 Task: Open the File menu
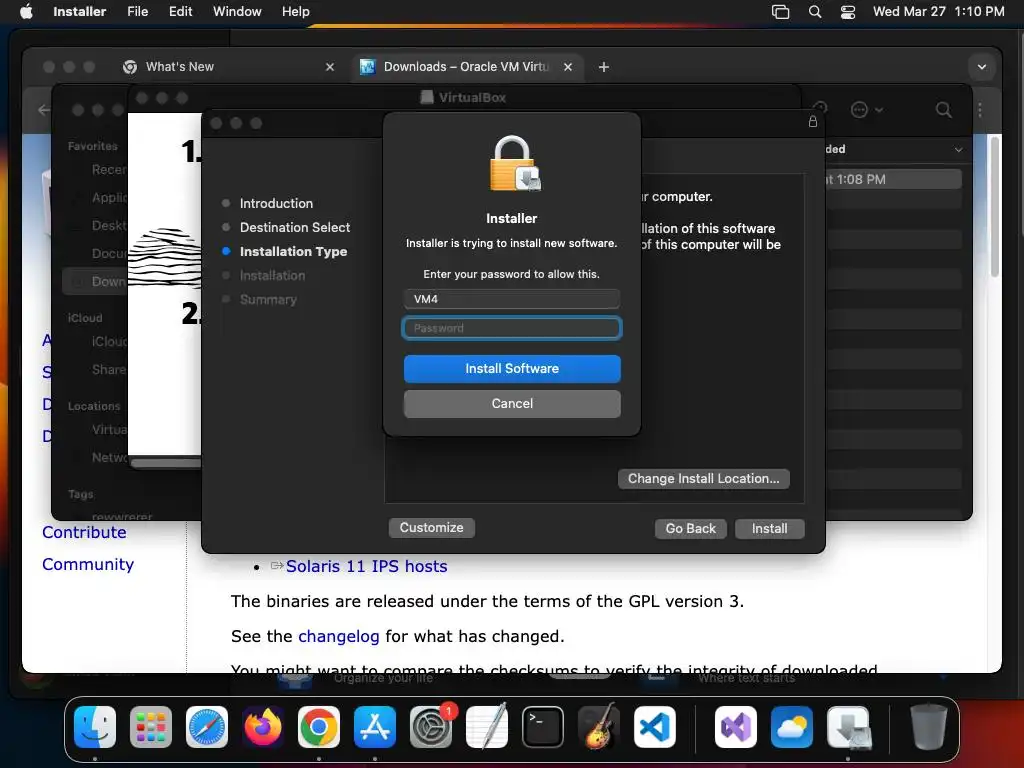[x=138, y=11]
